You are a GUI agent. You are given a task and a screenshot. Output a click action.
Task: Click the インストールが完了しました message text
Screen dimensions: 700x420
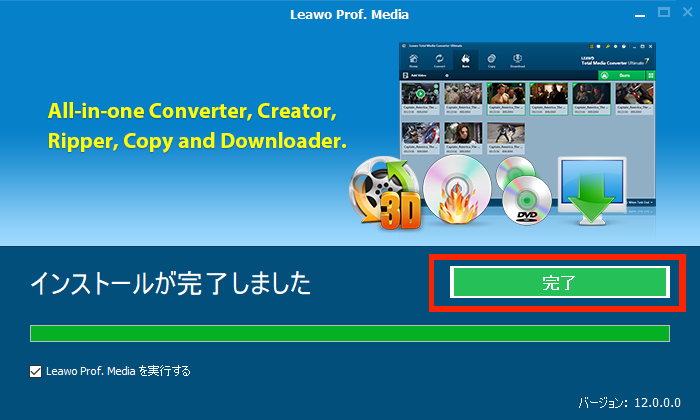pyautogui.click(x=170, y=284)
